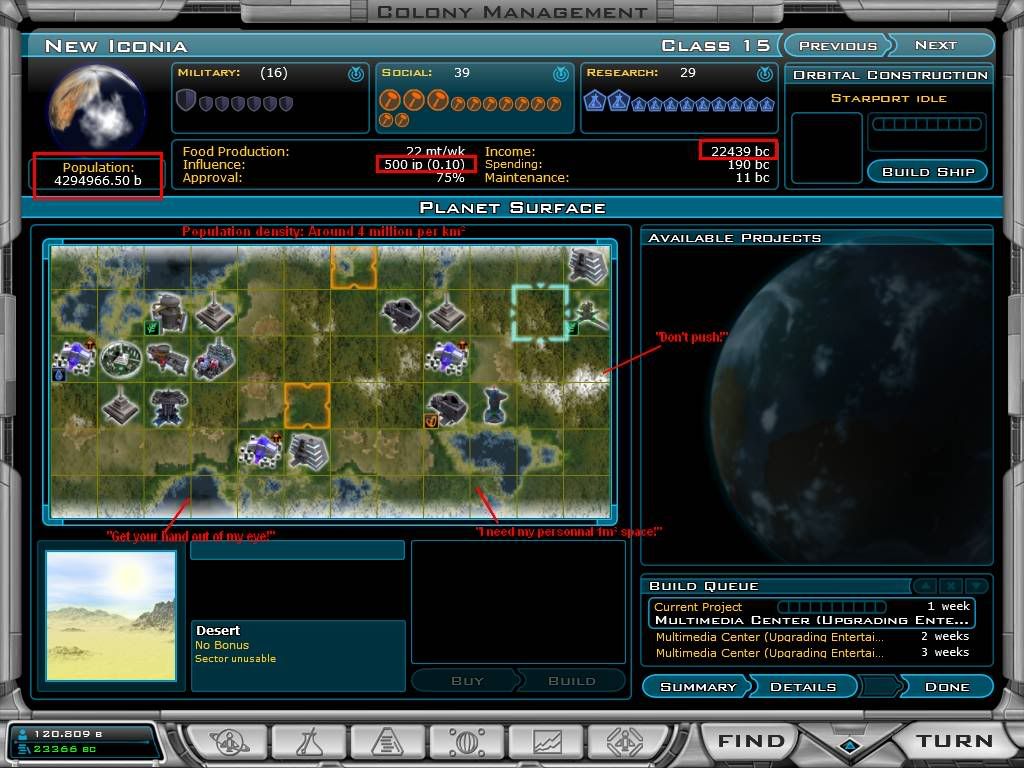Open the pyramid document icon in bottom bar

(388, 742)
